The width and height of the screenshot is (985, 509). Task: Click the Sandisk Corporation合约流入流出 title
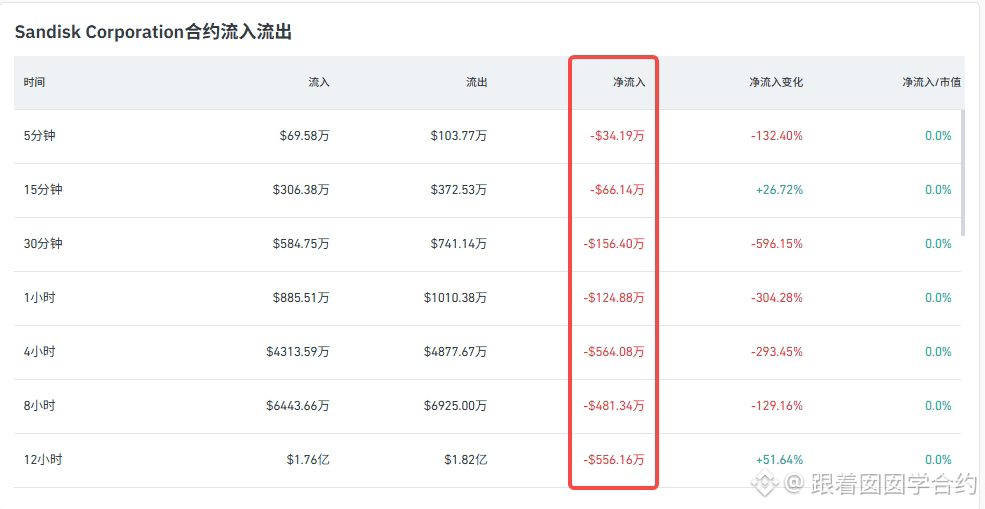(153, 33)
